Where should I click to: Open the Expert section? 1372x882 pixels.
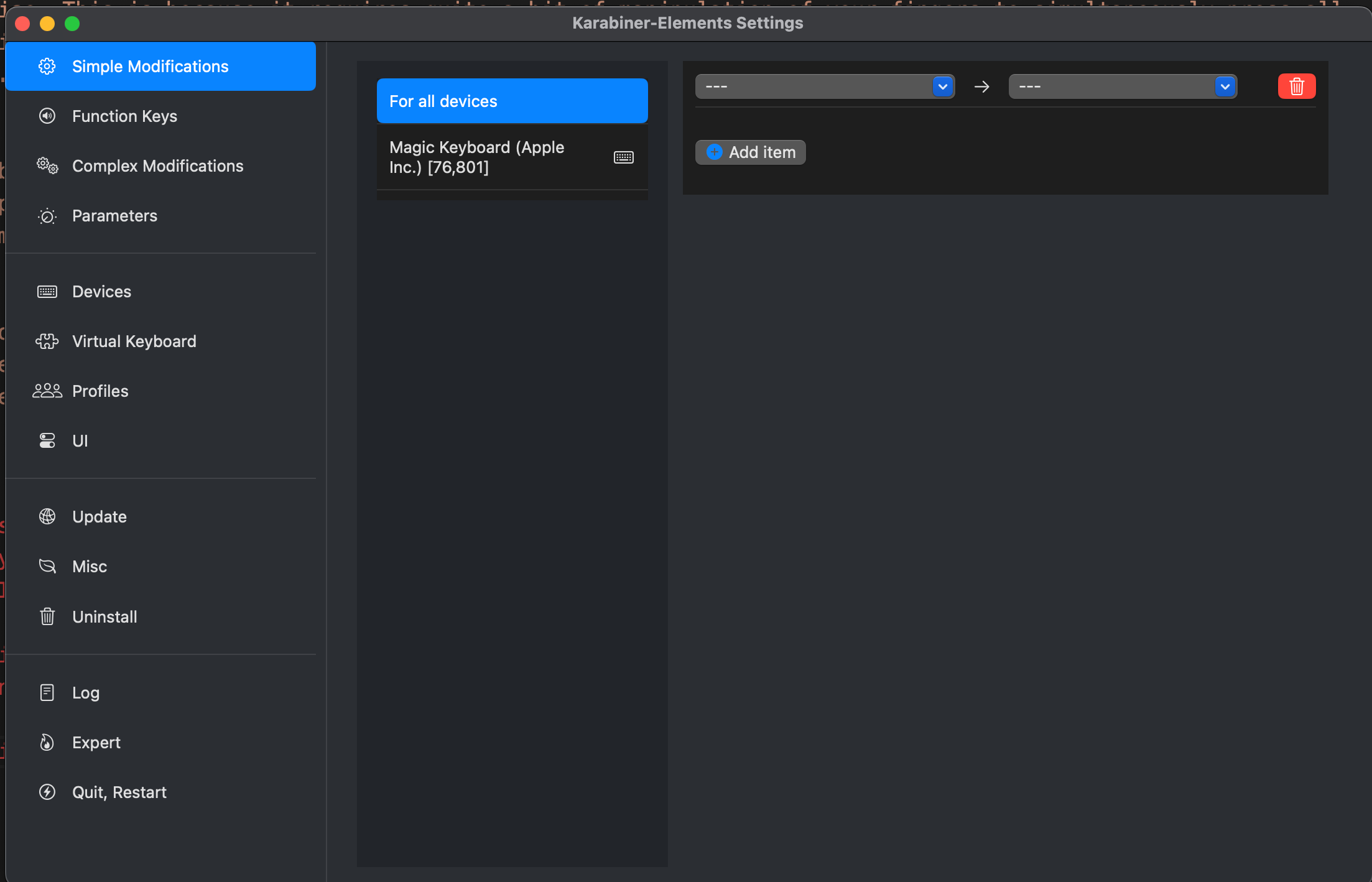pos(160,743)
